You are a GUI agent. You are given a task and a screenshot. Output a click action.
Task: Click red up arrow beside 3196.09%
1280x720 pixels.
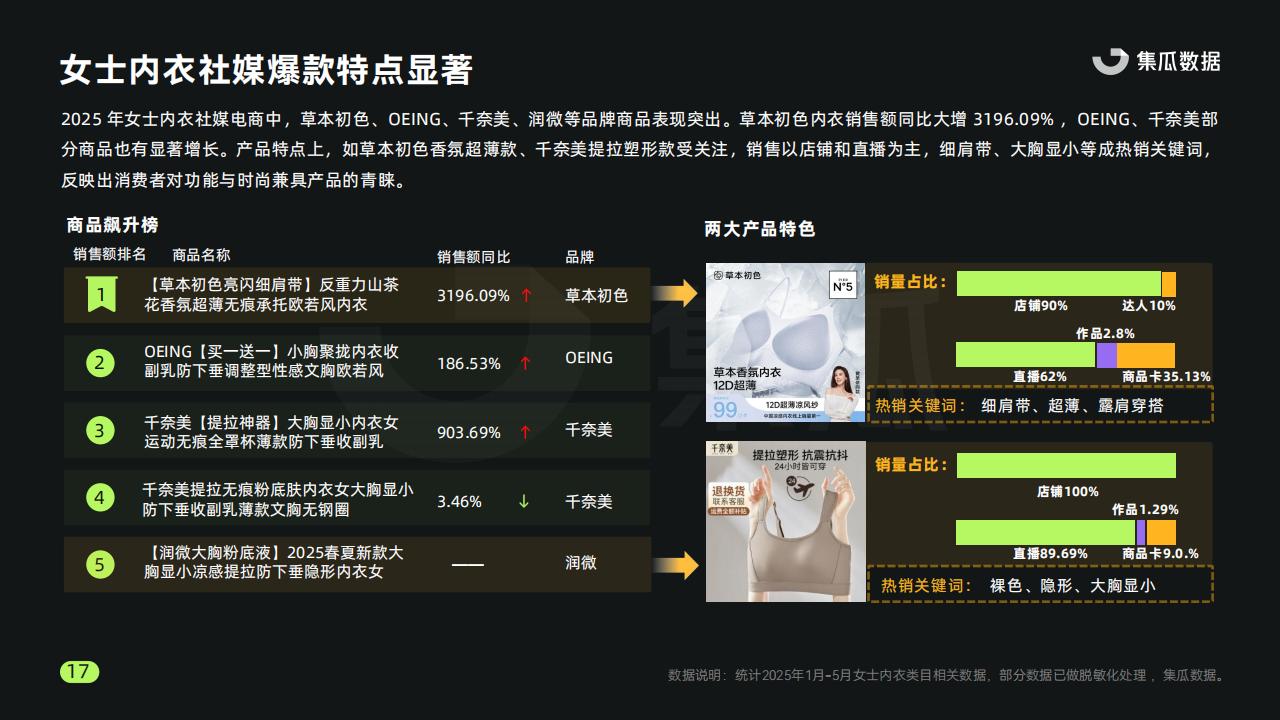point(526,296)
